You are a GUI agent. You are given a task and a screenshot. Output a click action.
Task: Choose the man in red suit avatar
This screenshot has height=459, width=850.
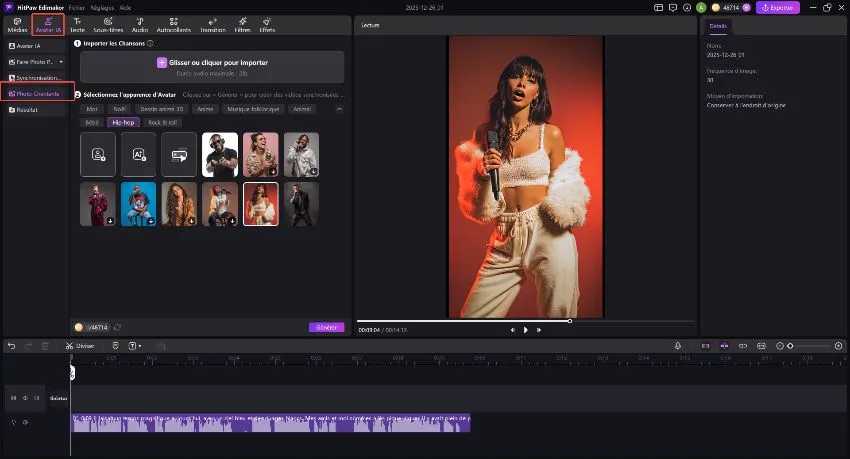98,204
